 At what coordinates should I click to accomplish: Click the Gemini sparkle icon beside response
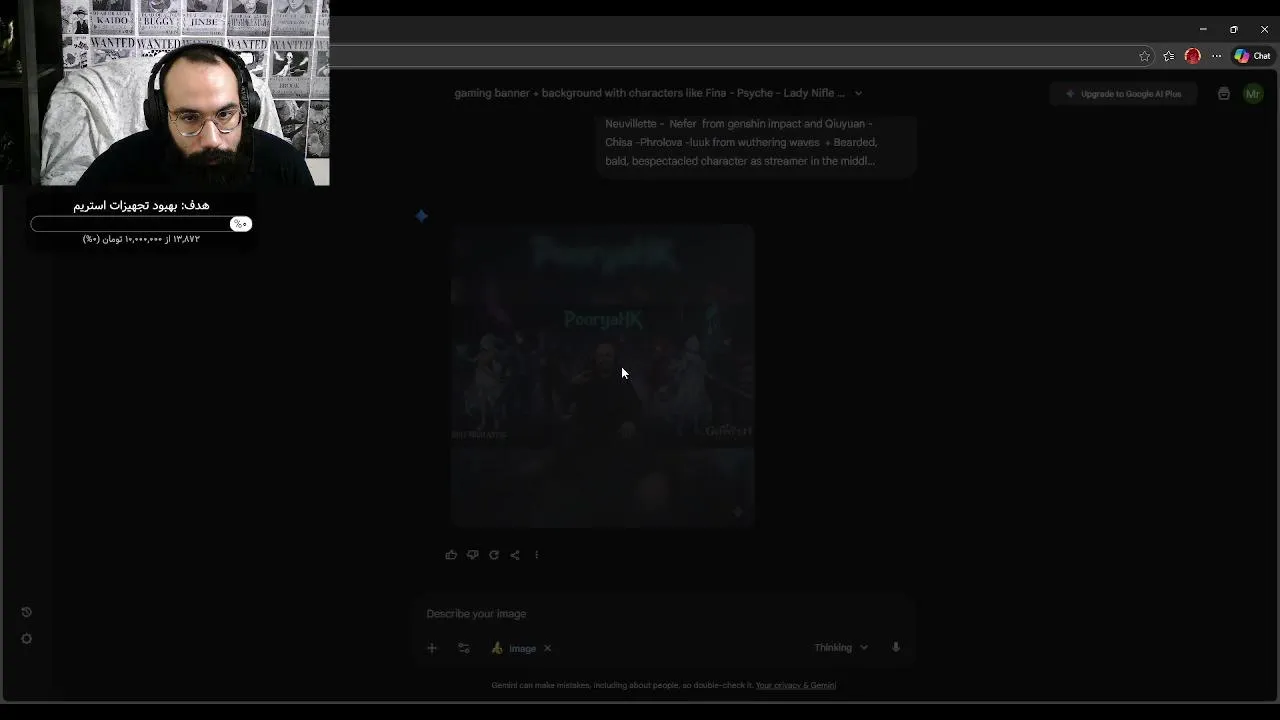pyautogui.click(x=422, y=216)
